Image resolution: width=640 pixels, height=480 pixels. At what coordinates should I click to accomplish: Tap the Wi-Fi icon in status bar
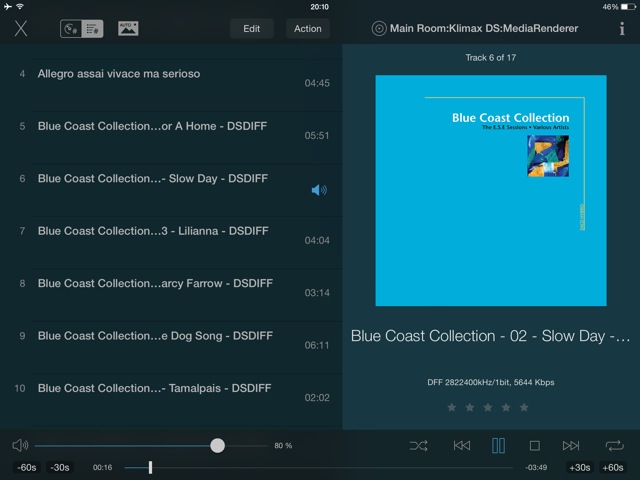pos(20,6)
